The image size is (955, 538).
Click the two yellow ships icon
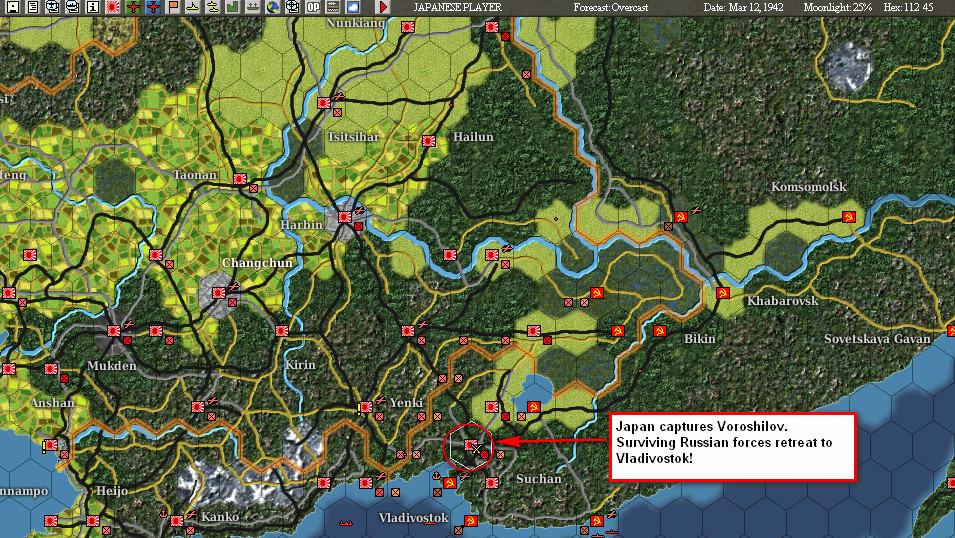tap(213, 7)
